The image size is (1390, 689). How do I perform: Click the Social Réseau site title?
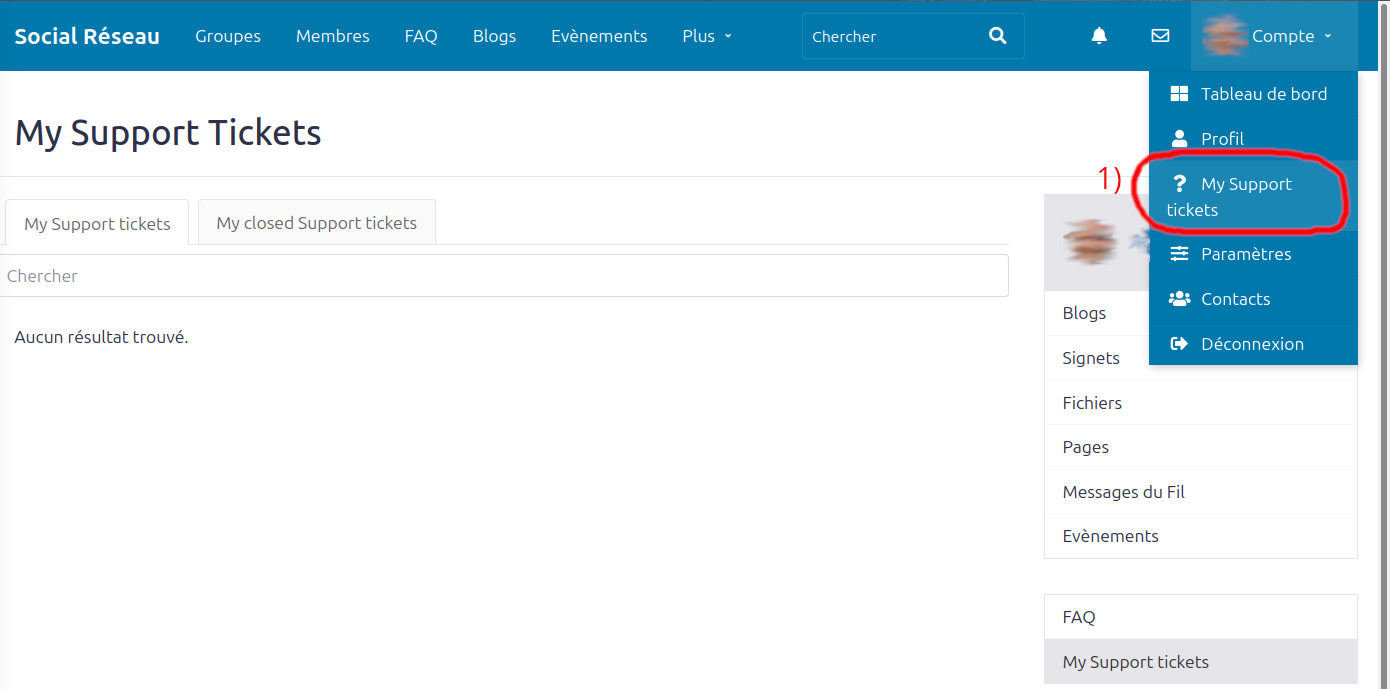pyautogui.click(x=87, y=36)
